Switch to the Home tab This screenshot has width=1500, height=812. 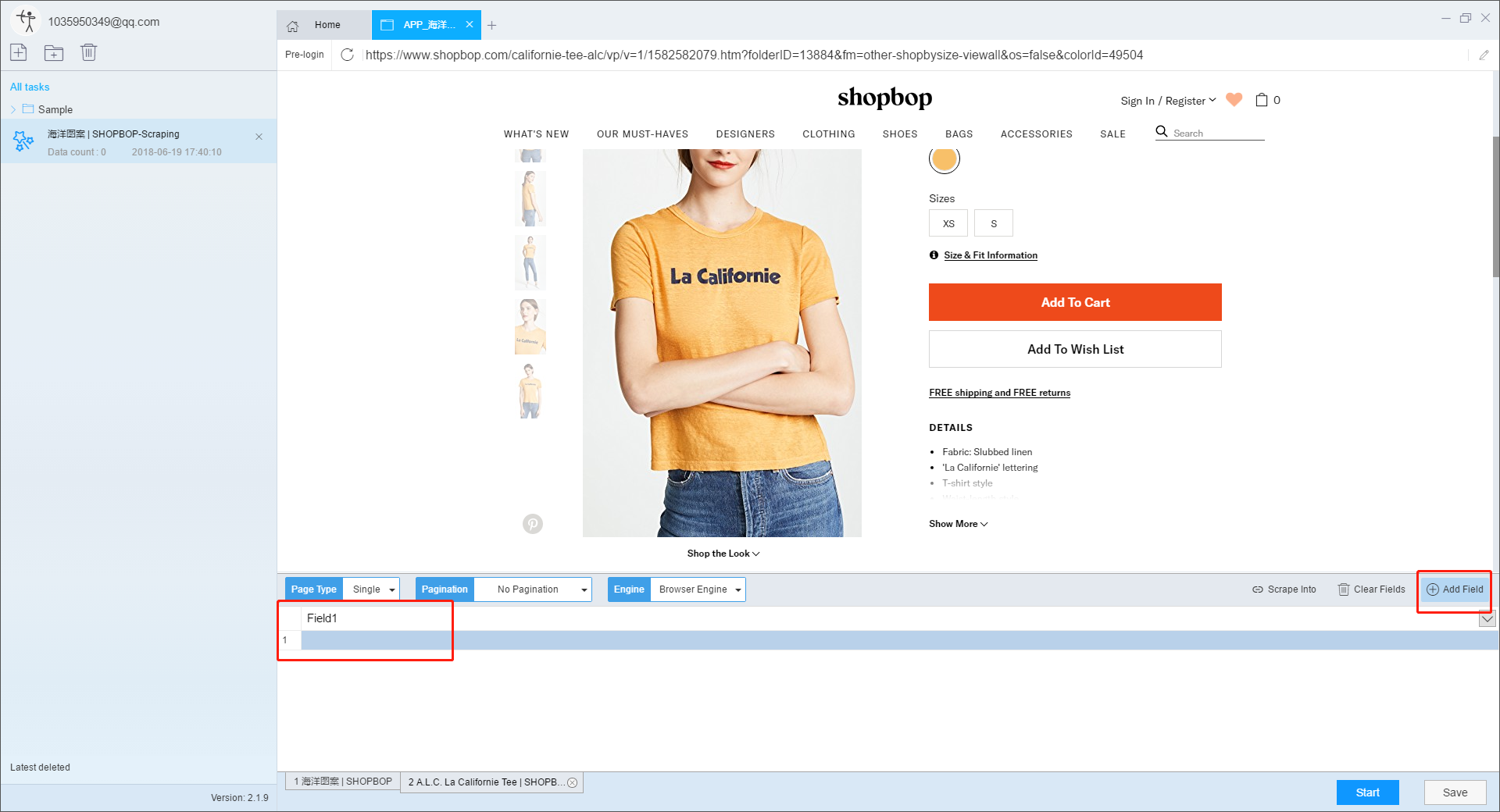click(323, 25)
